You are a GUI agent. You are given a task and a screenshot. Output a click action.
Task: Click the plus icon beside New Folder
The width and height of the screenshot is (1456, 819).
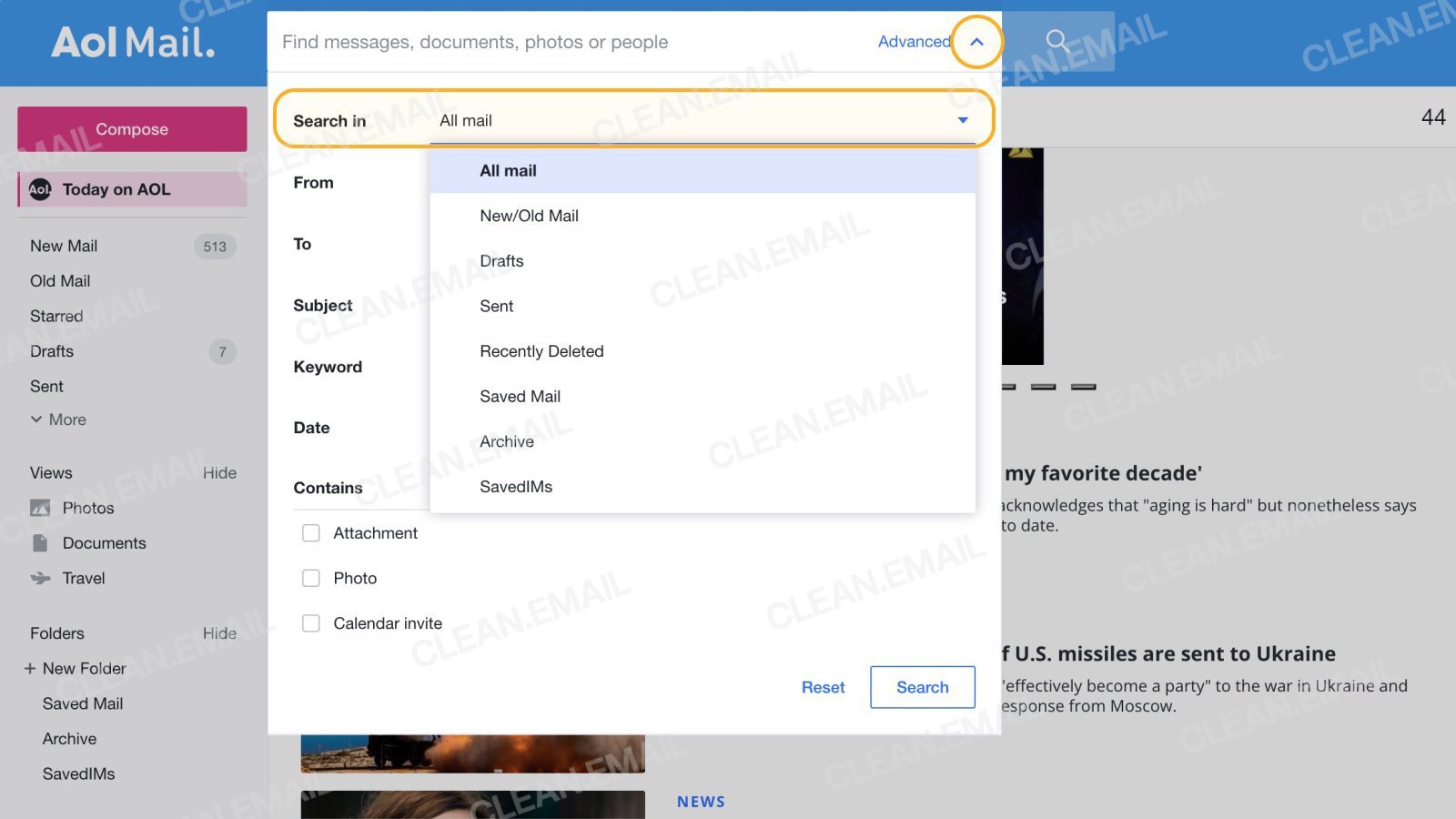[x=29, y=668]
